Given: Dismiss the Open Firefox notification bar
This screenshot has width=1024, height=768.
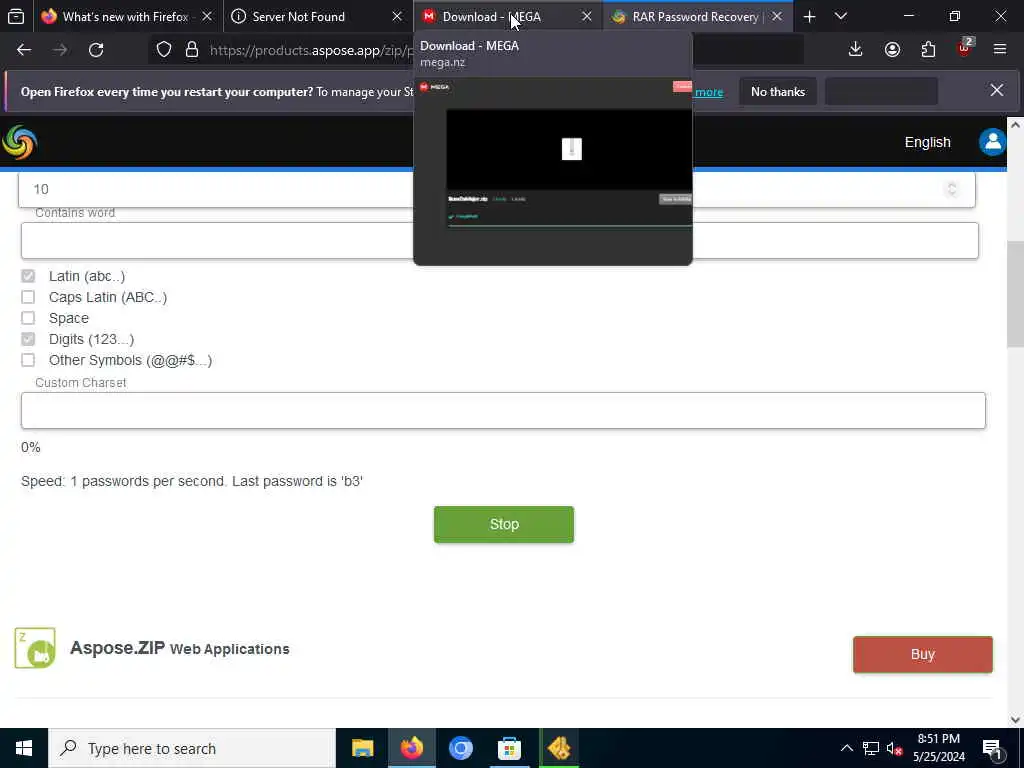Looking at the screenshot, I should 997,90.
